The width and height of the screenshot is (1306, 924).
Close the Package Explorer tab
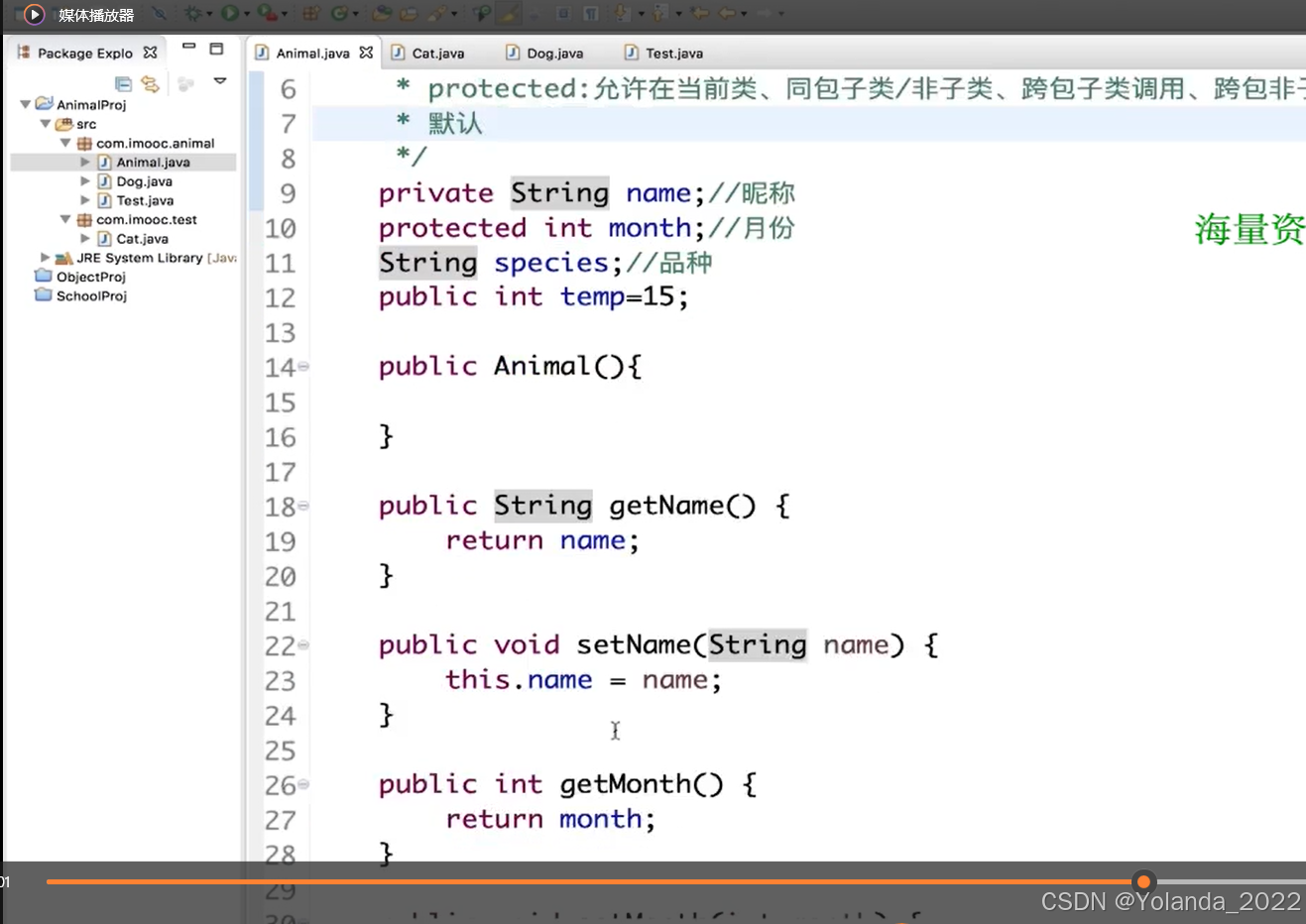[x=150, y=53]
